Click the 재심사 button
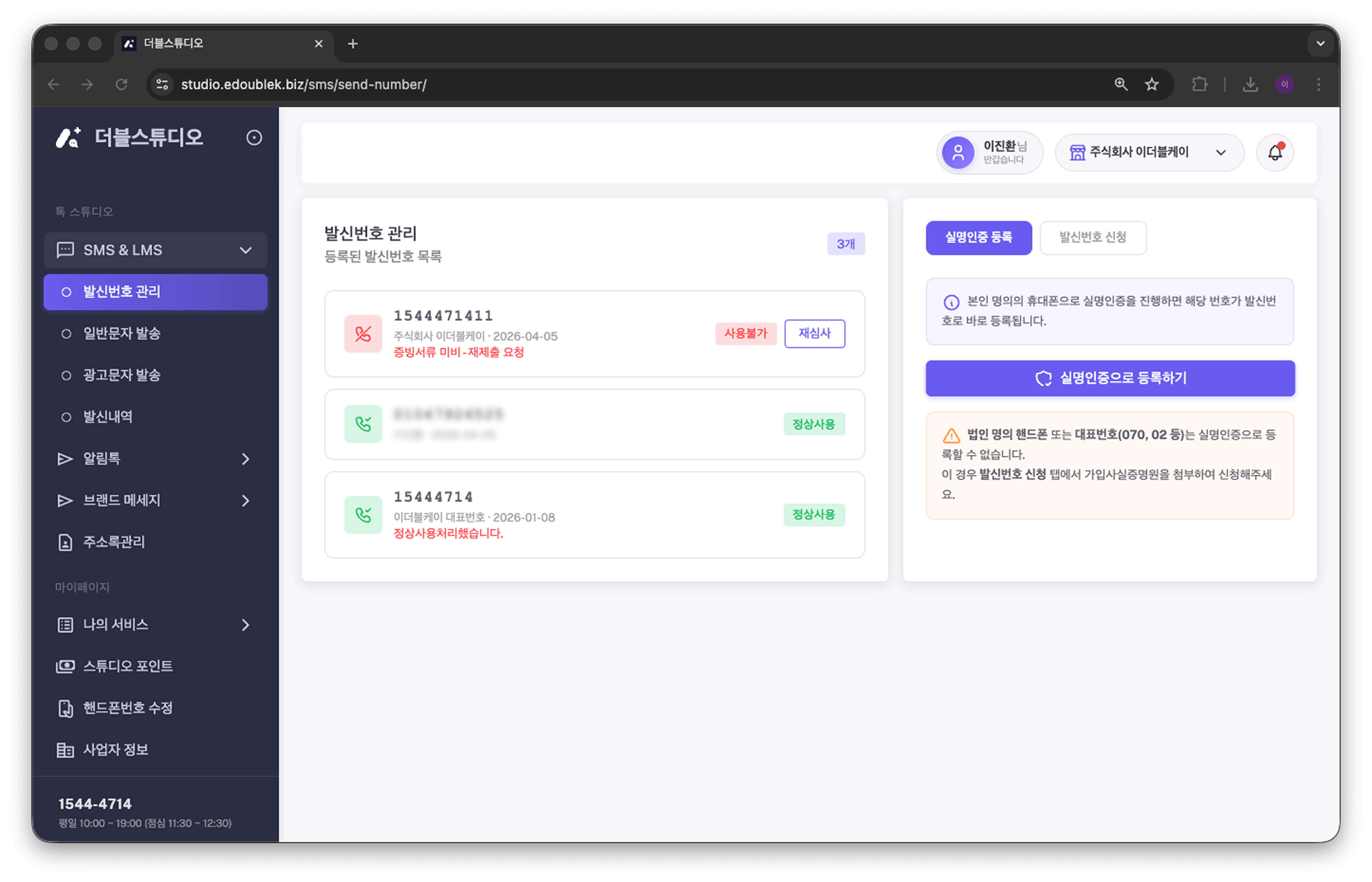 pos(814,333)
